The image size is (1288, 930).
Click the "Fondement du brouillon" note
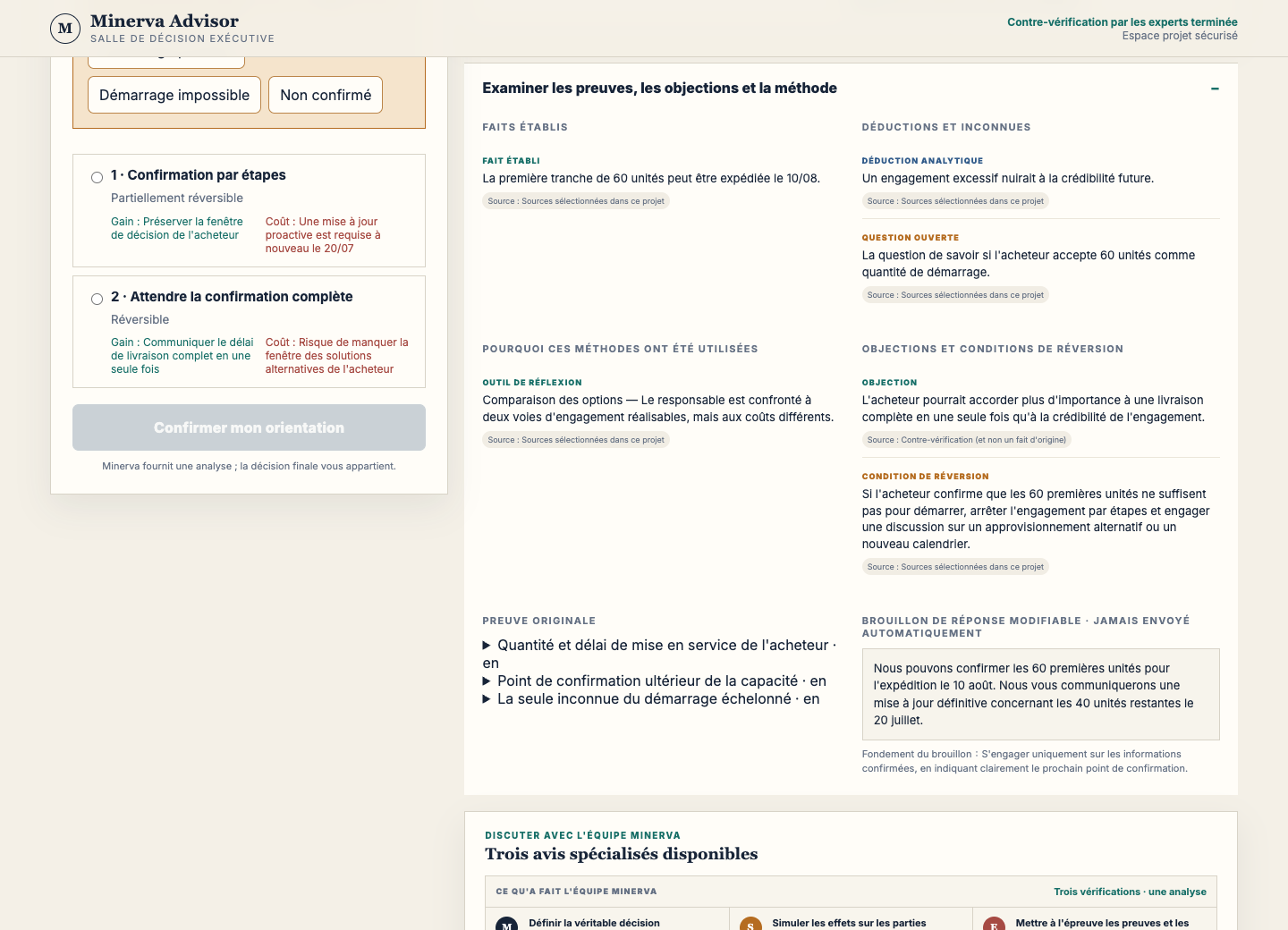pyautogui.click(x=1025, y=761)
